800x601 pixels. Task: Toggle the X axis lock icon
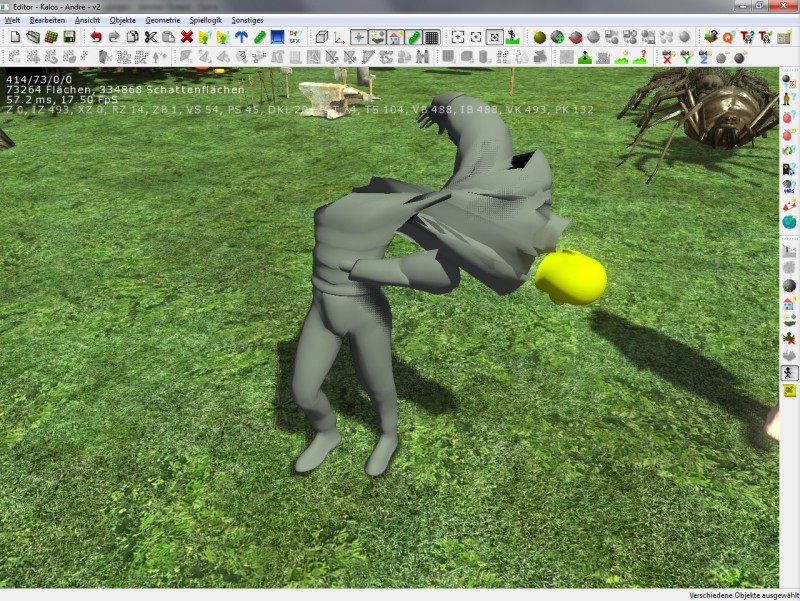[x=668, y=57]
